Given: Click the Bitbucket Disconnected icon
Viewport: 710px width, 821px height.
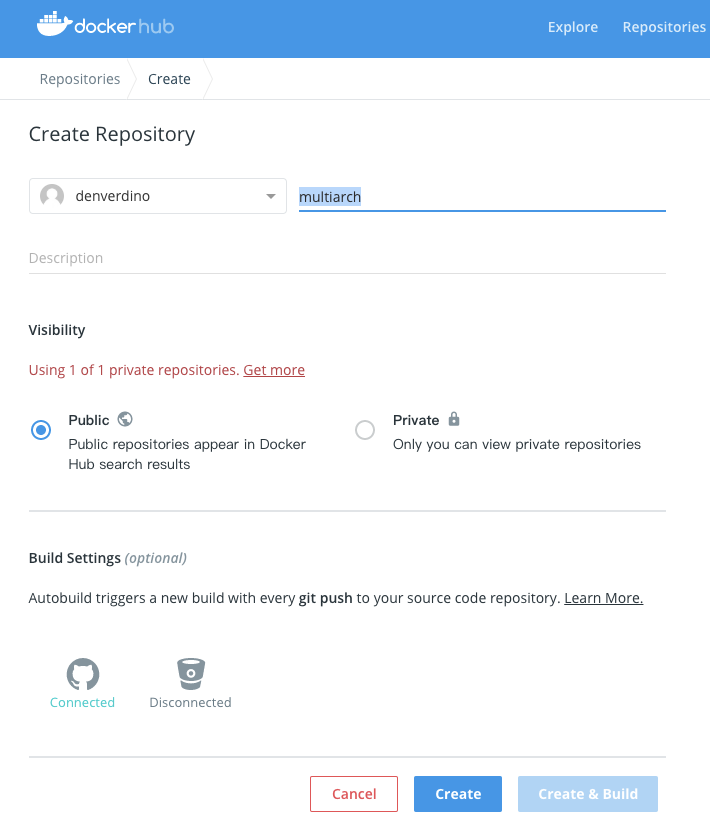Looking at the screenshot, I should [x=191, y=674].
